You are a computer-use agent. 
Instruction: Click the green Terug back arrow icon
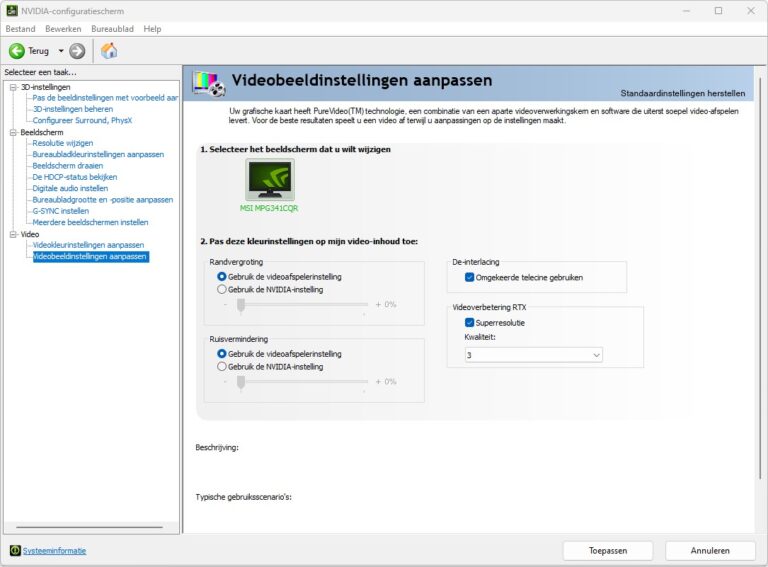pyautogui.click(x=17, y=51)
